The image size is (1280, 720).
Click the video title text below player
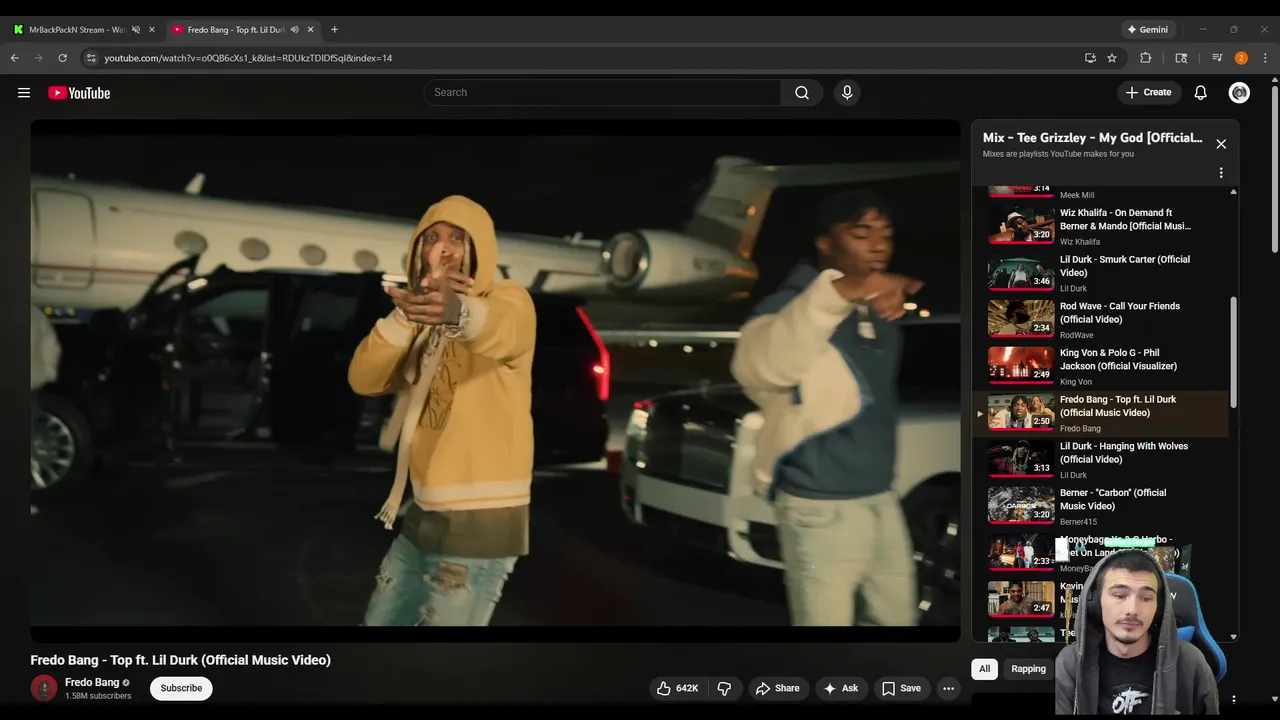tap(180, 660)
